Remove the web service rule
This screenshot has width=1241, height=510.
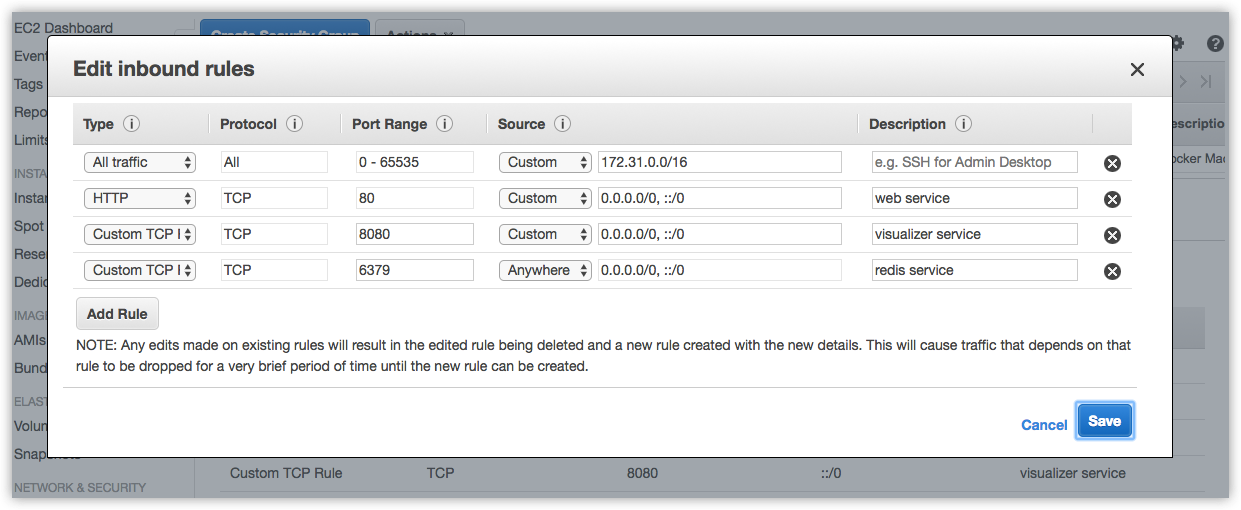(1111, 199)
